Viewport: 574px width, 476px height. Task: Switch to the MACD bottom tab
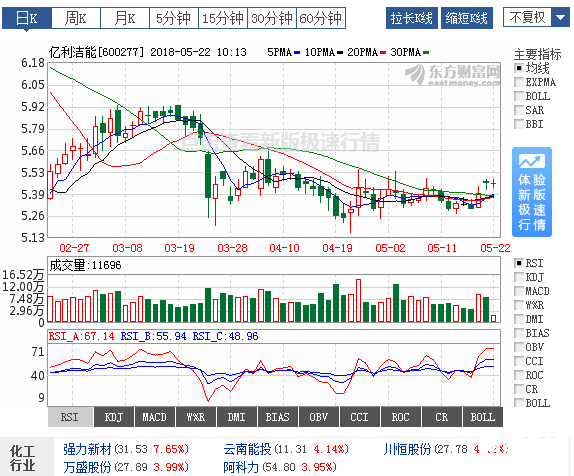pos(155,417)
